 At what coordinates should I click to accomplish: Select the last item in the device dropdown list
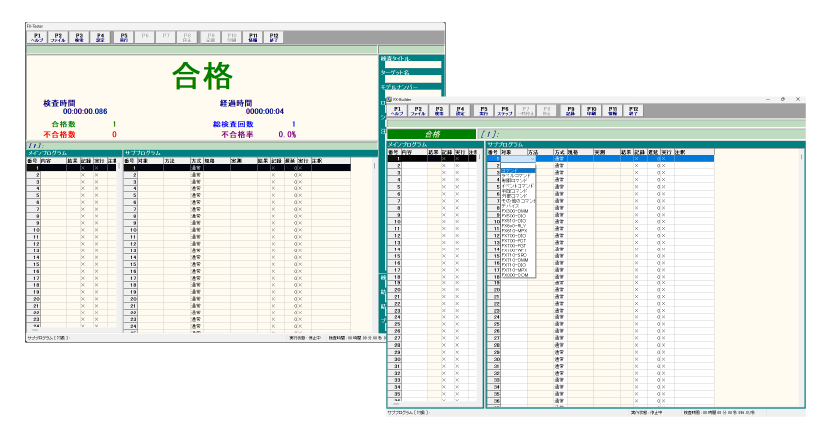512,274
